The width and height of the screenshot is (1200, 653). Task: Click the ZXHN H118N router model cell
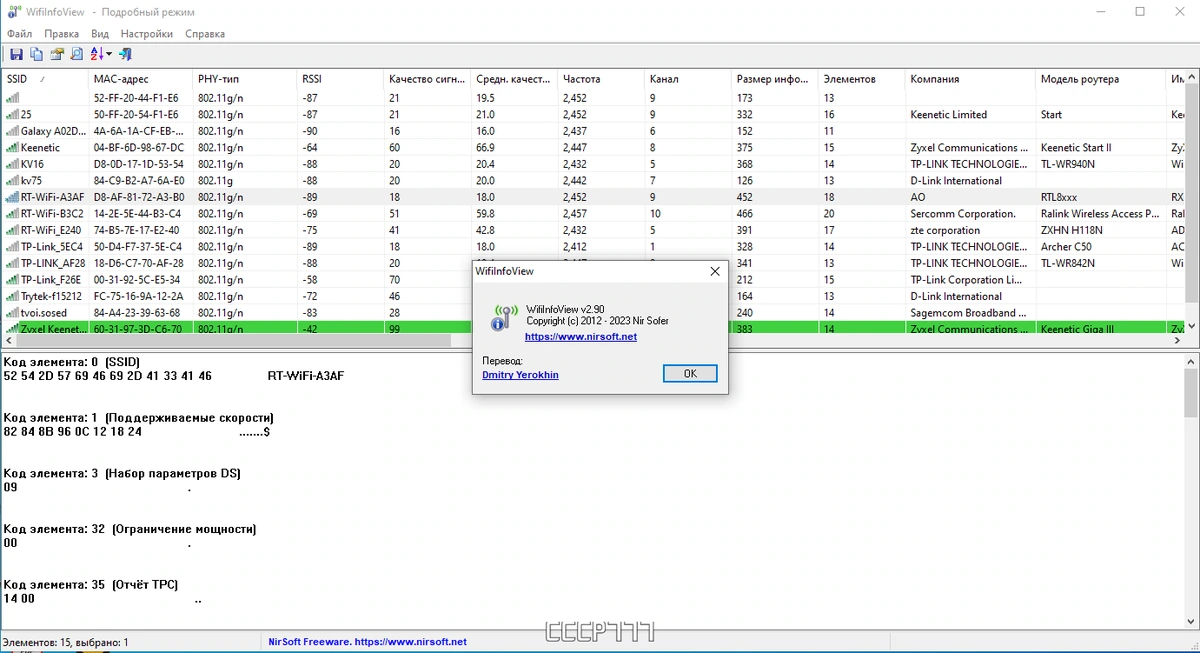[x=1074, y=230]
